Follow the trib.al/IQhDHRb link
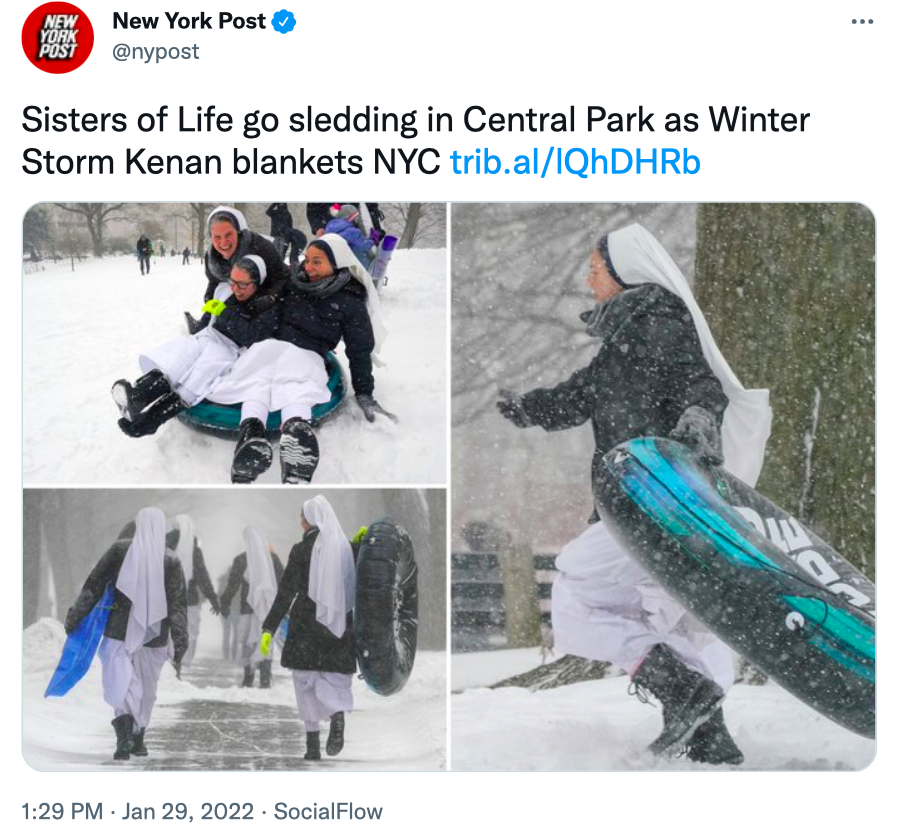The width and height of the screenshot is (899, 828). pos(575,162)
